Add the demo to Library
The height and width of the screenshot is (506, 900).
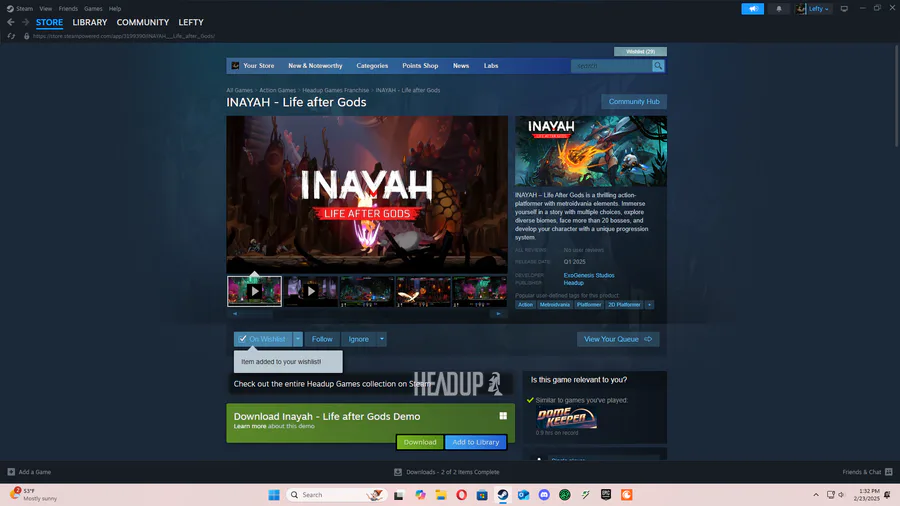(x=476, y=442)
